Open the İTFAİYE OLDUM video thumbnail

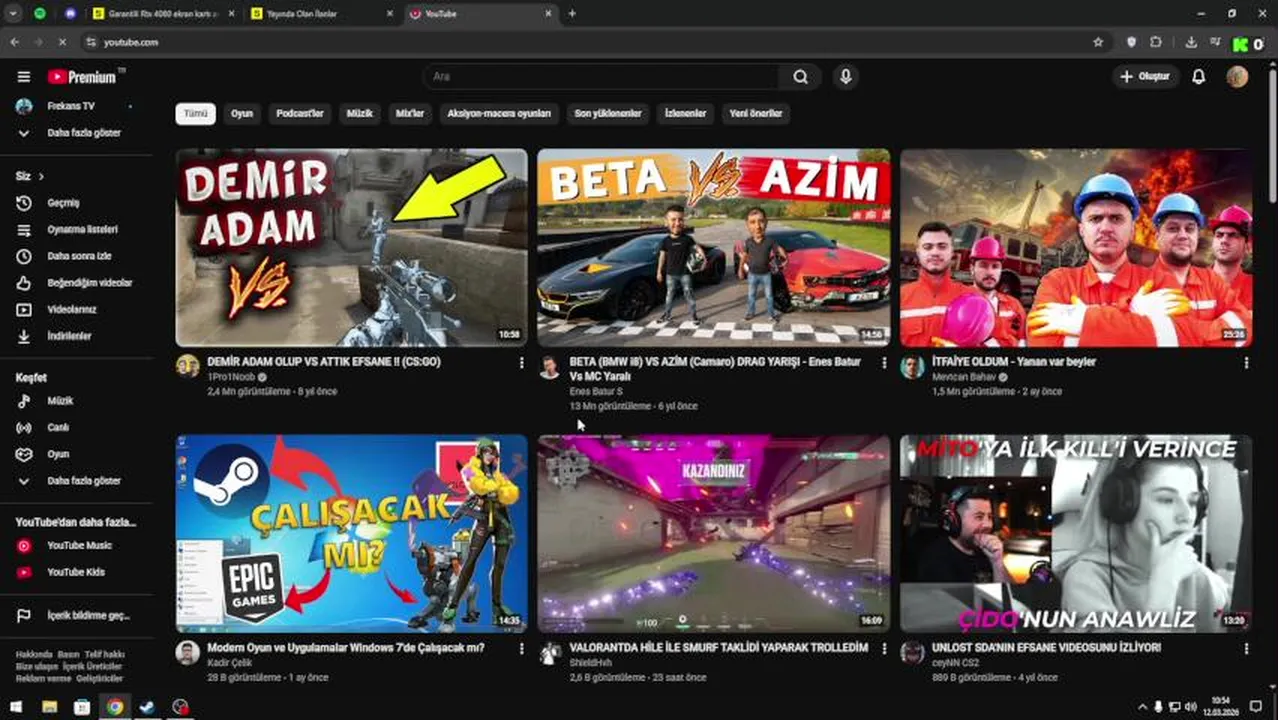click(x=1076, y=248)
